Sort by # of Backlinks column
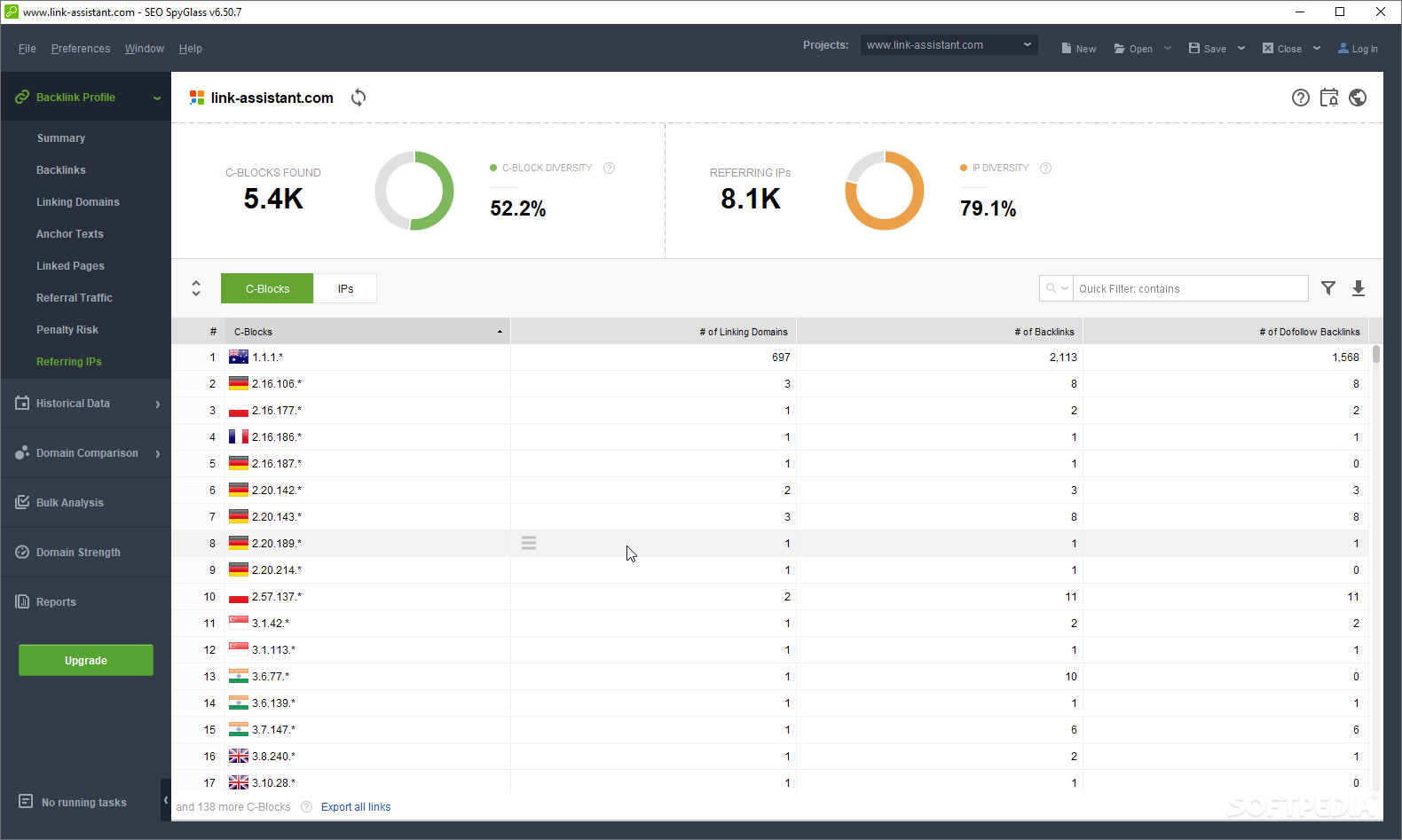Image resolution: width=1402 pixels, height=840 pixels. tap(940, 332)
